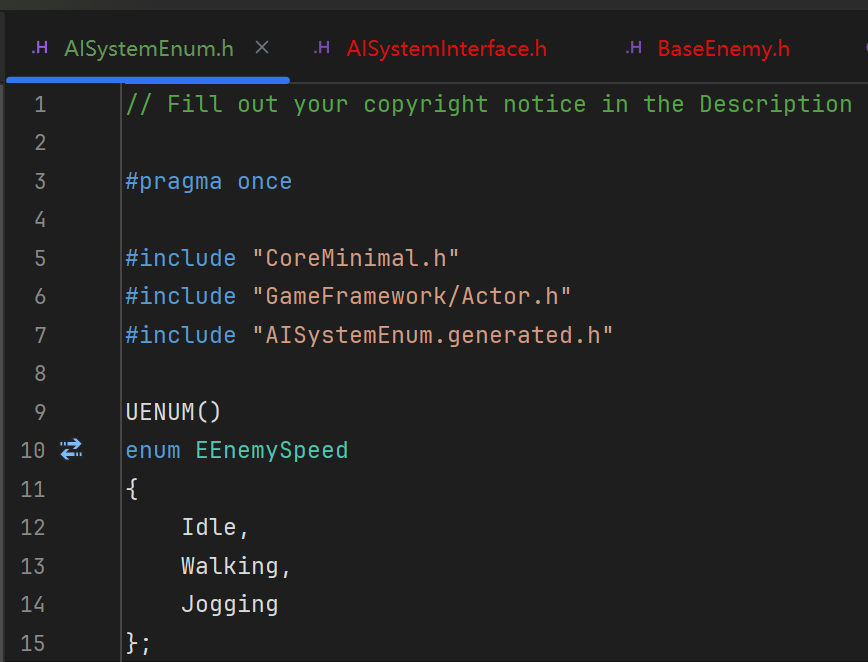Click the EEnemySpeed enum name
The height and width of the screenshot is (662, 868).
coord(272,451)
